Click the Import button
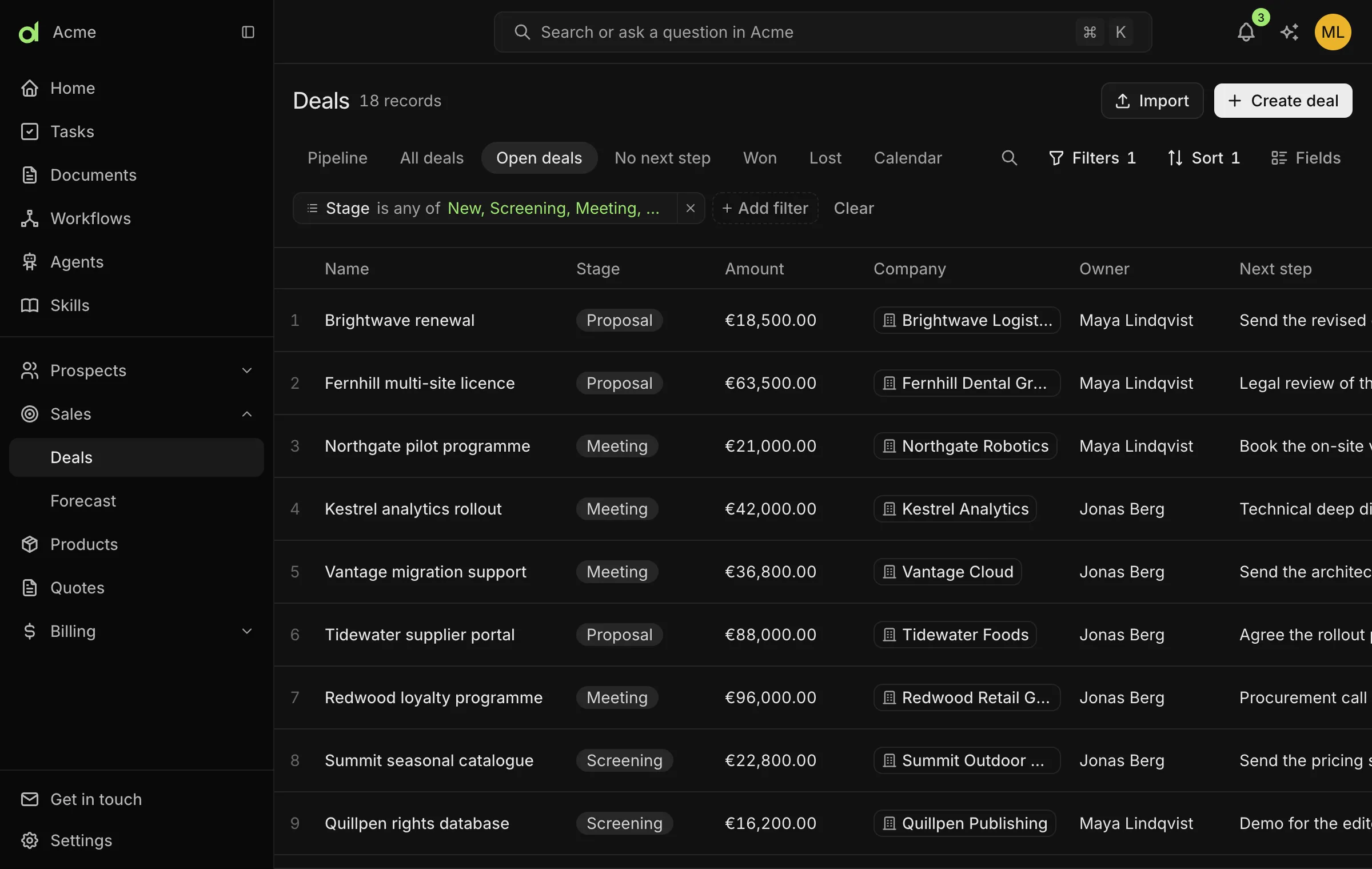Screen dimensions: 1372x869 (1152, 101)
